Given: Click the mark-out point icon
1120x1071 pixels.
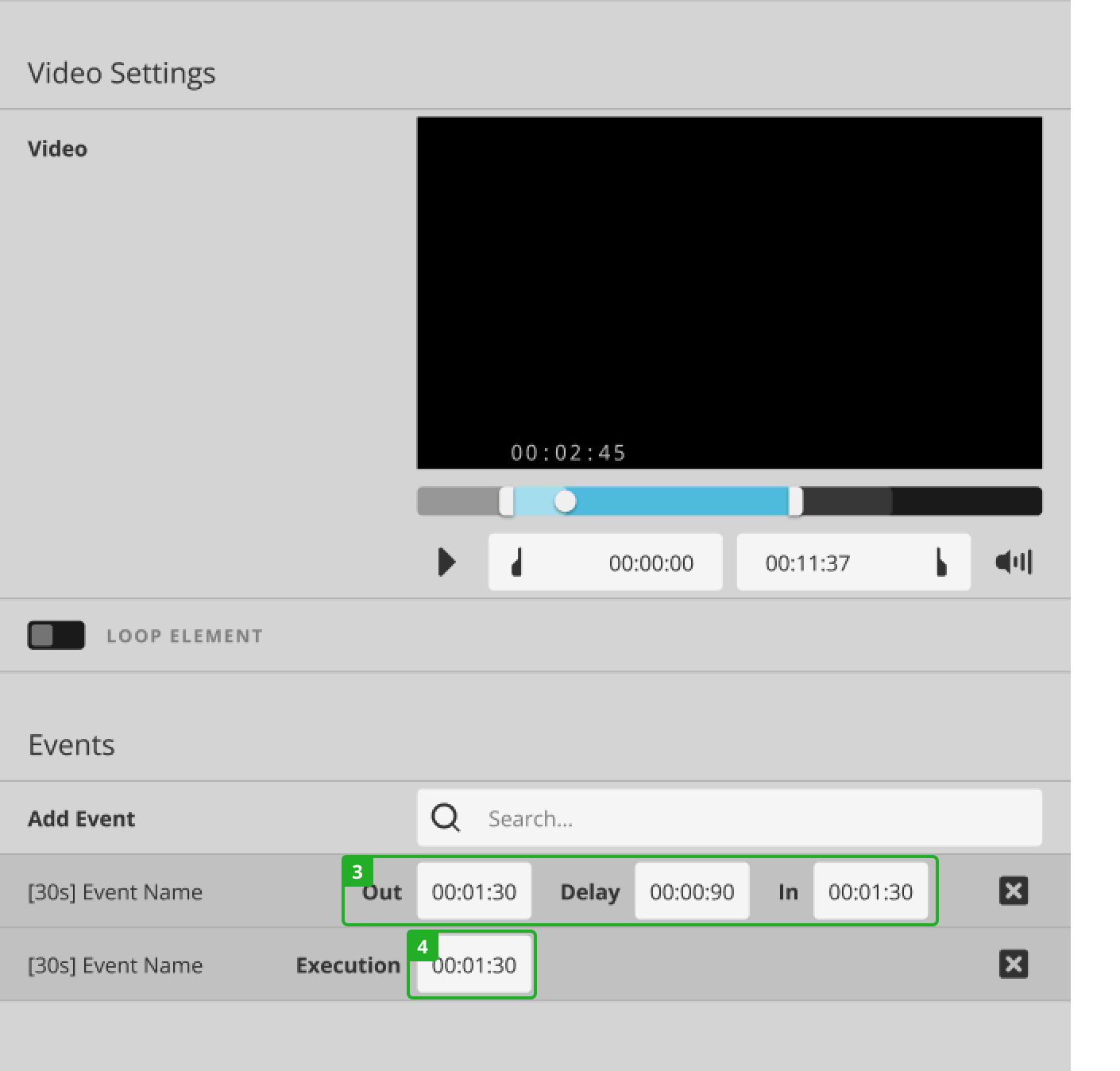Looking at the screenshot, I should click(941, 563).
